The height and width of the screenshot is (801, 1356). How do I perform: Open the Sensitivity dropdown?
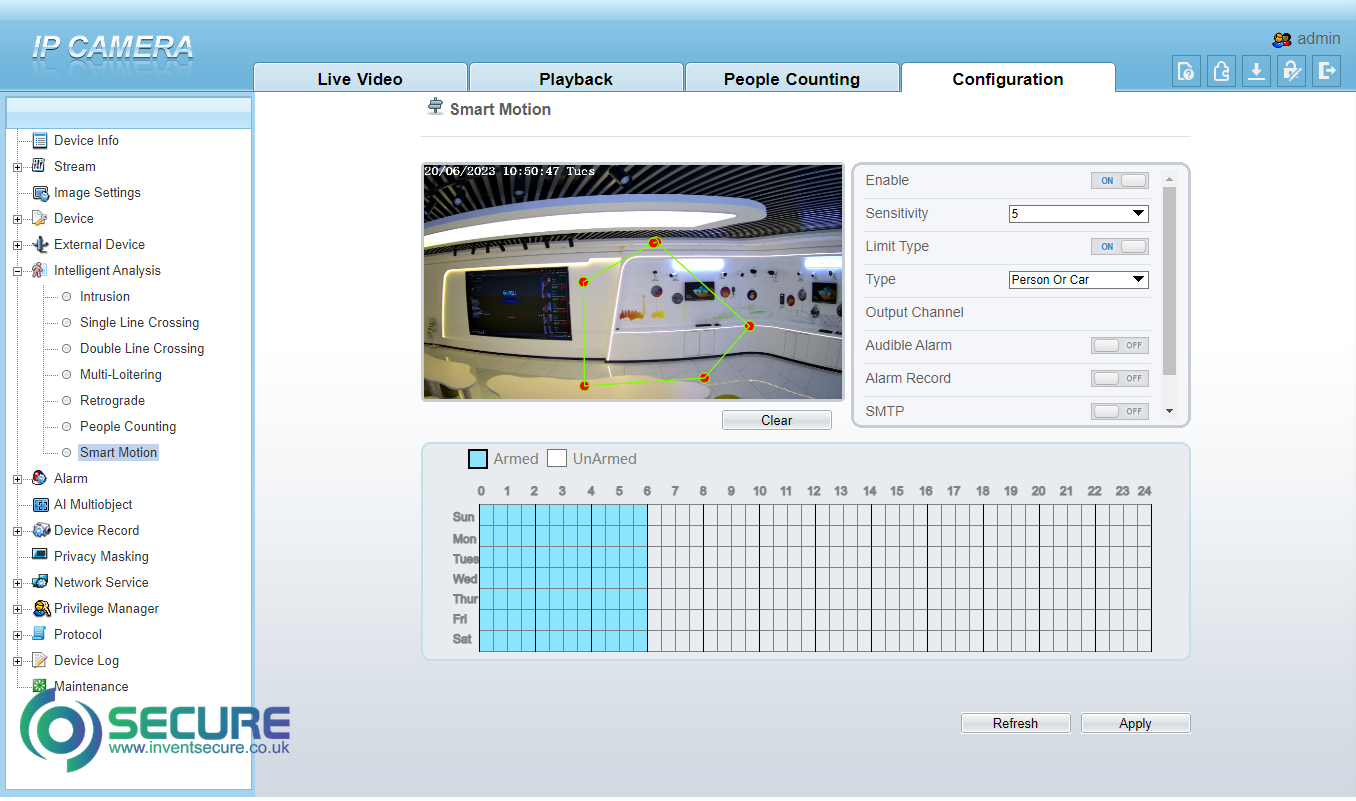pos(1078,214)
